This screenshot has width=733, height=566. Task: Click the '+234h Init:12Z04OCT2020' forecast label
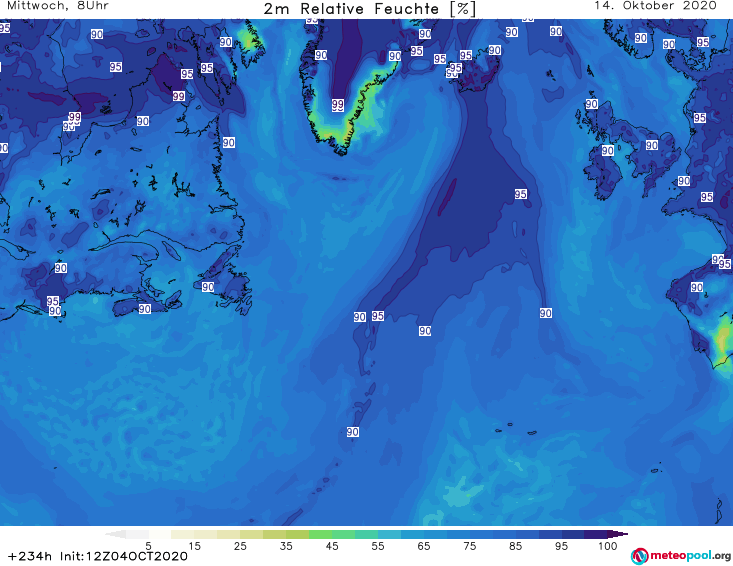coord(98,556)
